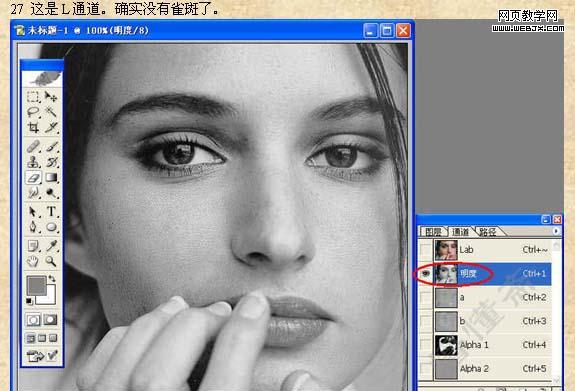Viewport: 575px width, 391px height.
Task: Maximize the 未标题-1 document window
Action: (x=387, y=31)
